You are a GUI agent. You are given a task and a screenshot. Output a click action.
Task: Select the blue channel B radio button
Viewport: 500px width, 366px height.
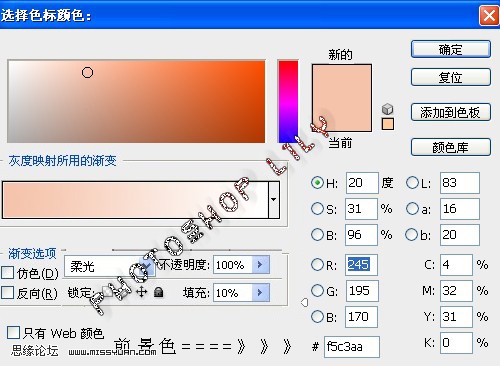point(317,316)
